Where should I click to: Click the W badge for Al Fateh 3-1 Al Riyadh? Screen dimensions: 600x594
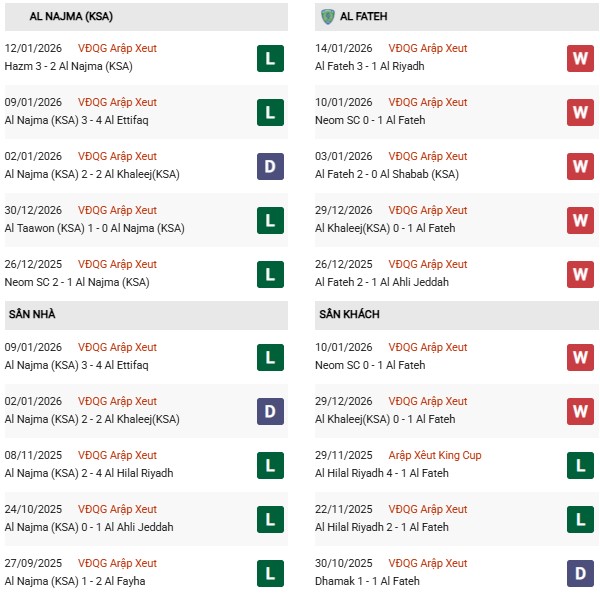click(x=580, y=58)
